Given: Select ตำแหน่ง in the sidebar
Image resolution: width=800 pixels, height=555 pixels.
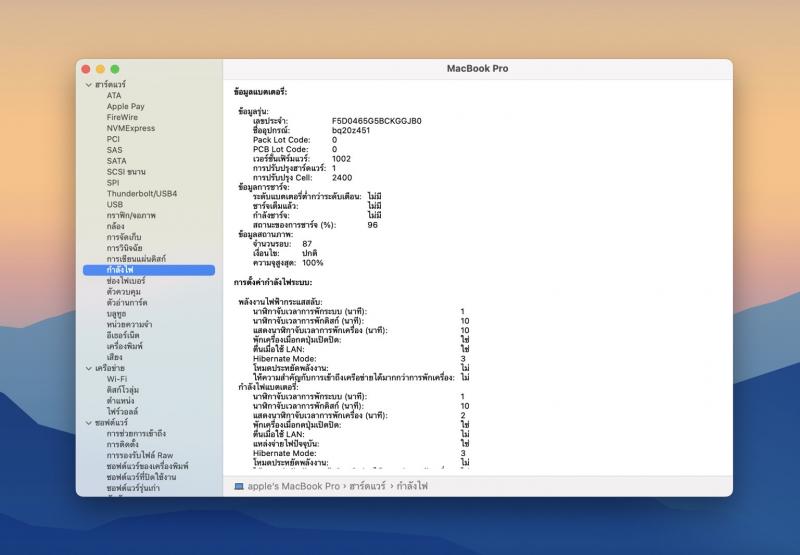Looking at the screenshot, I should click(x=120, y=401).
